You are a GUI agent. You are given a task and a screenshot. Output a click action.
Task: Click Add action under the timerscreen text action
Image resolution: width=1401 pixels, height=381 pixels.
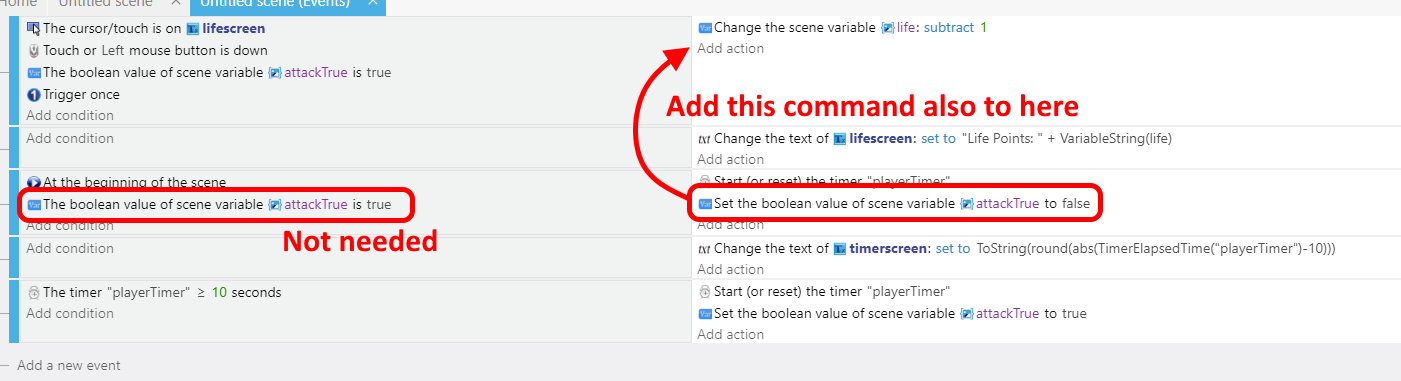[x=731, y=269]
